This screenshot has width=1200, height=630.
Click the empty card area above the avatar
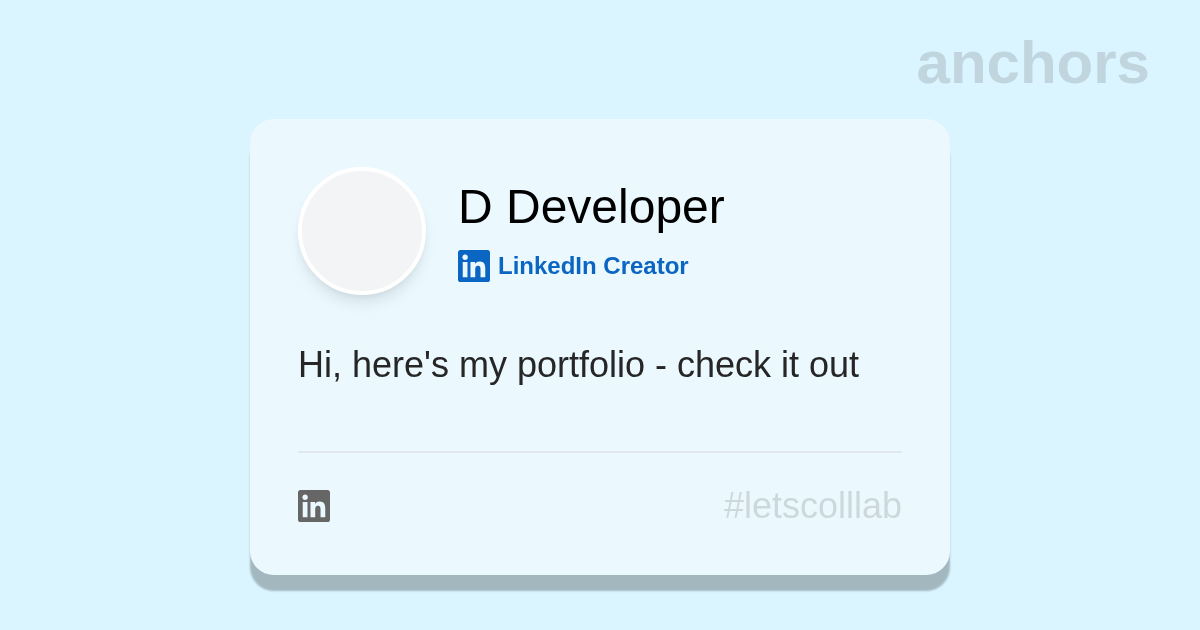(x=362, y=143)
